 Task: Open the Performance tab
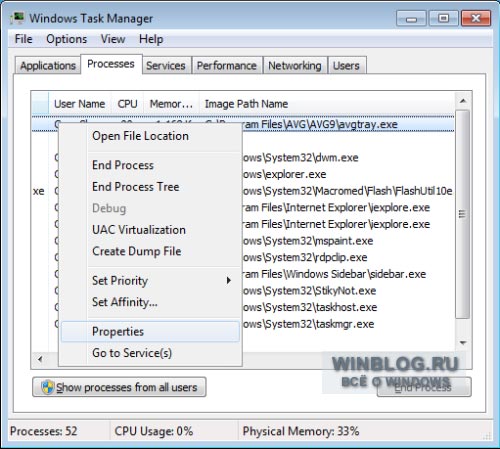[227, 65]
